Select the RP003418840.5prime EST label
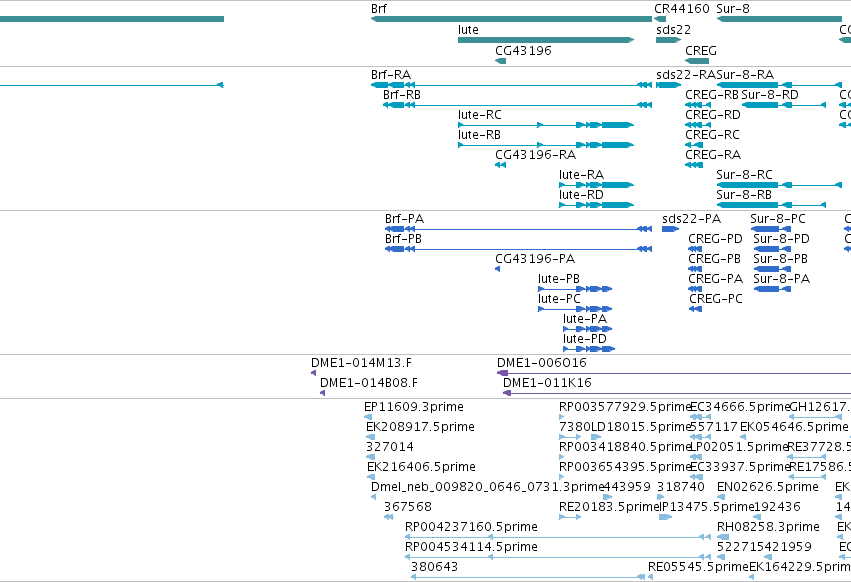The height and width of the screenshot is (582, 851). click(625, 447)
